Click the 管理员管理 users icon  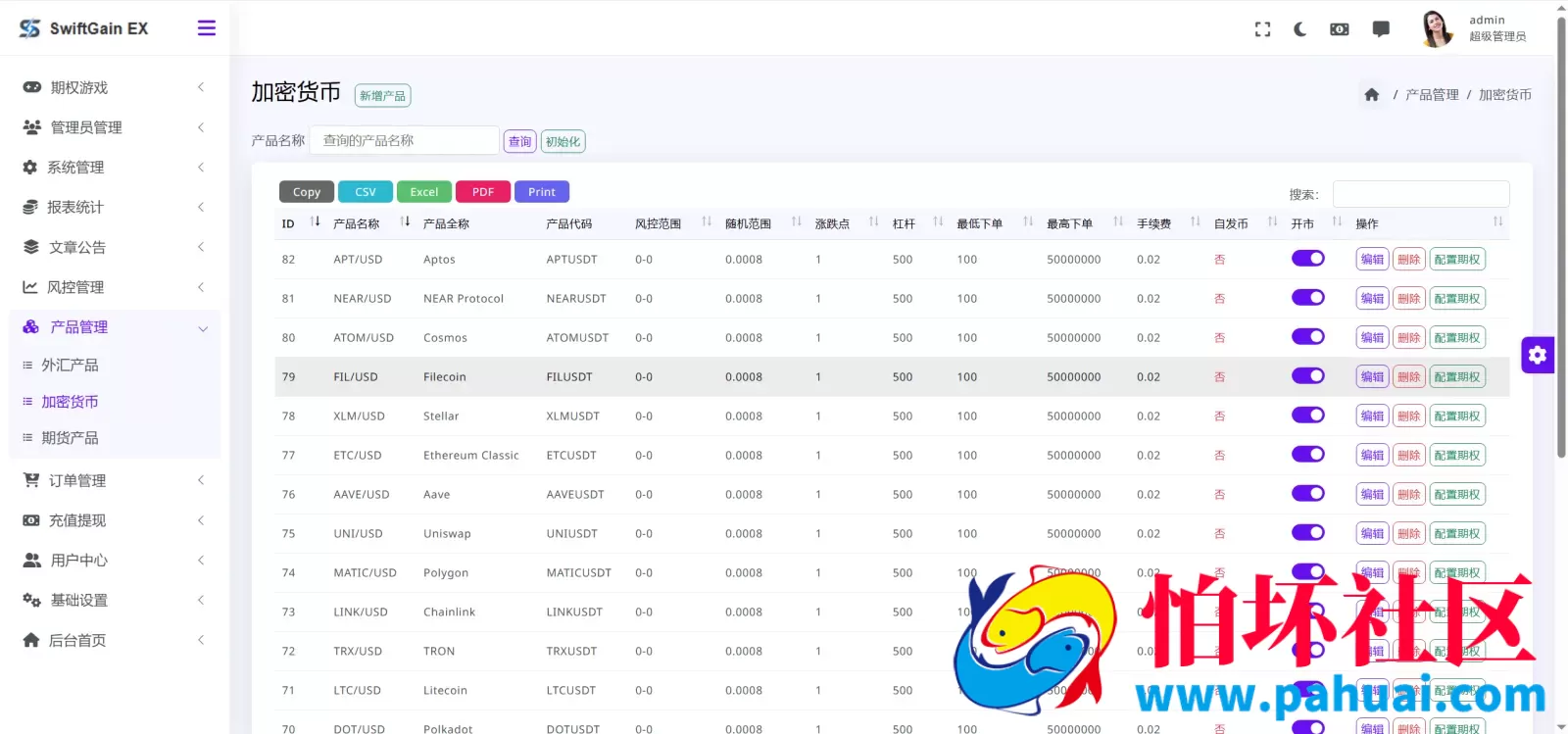point(32,127)
